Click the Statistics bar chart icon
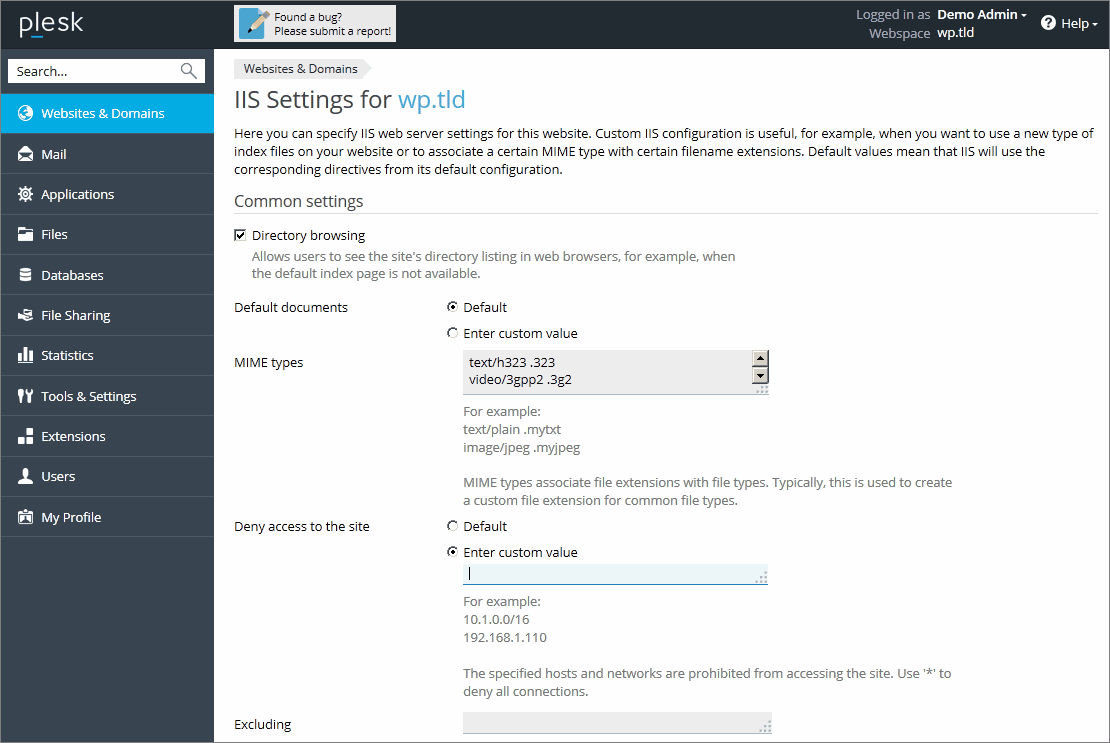Viewport: 1110px width, 743px height. point(26,355)
